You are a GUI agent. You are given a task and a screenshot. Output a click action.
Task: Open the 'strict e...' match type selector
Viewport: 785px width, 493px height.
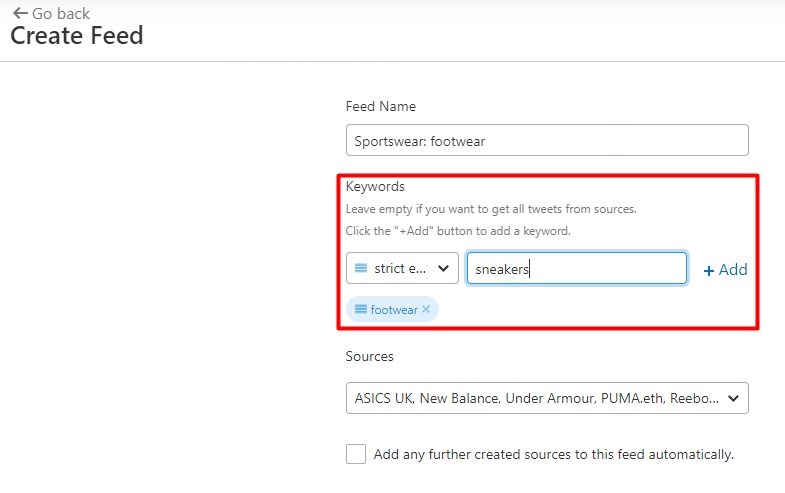pos(402,268)
